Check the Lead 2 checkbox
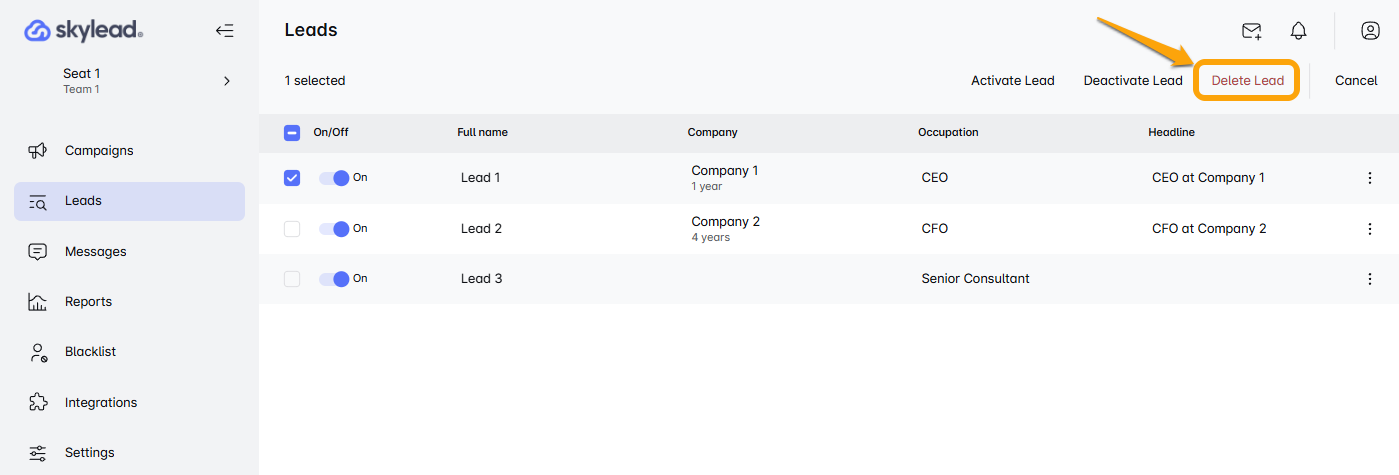The width and height of the screenshot is (1399, 475). [x=292, y=229]
